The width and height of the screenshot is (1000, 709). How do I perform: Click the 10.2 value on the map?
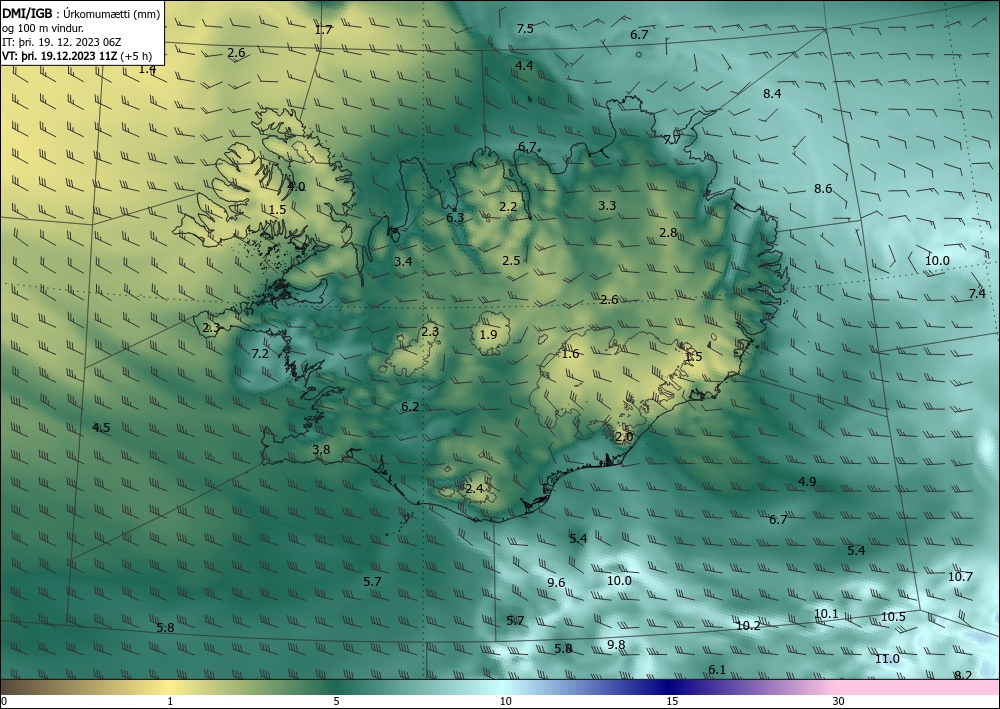pyautogui.click(x=748, y=625)
